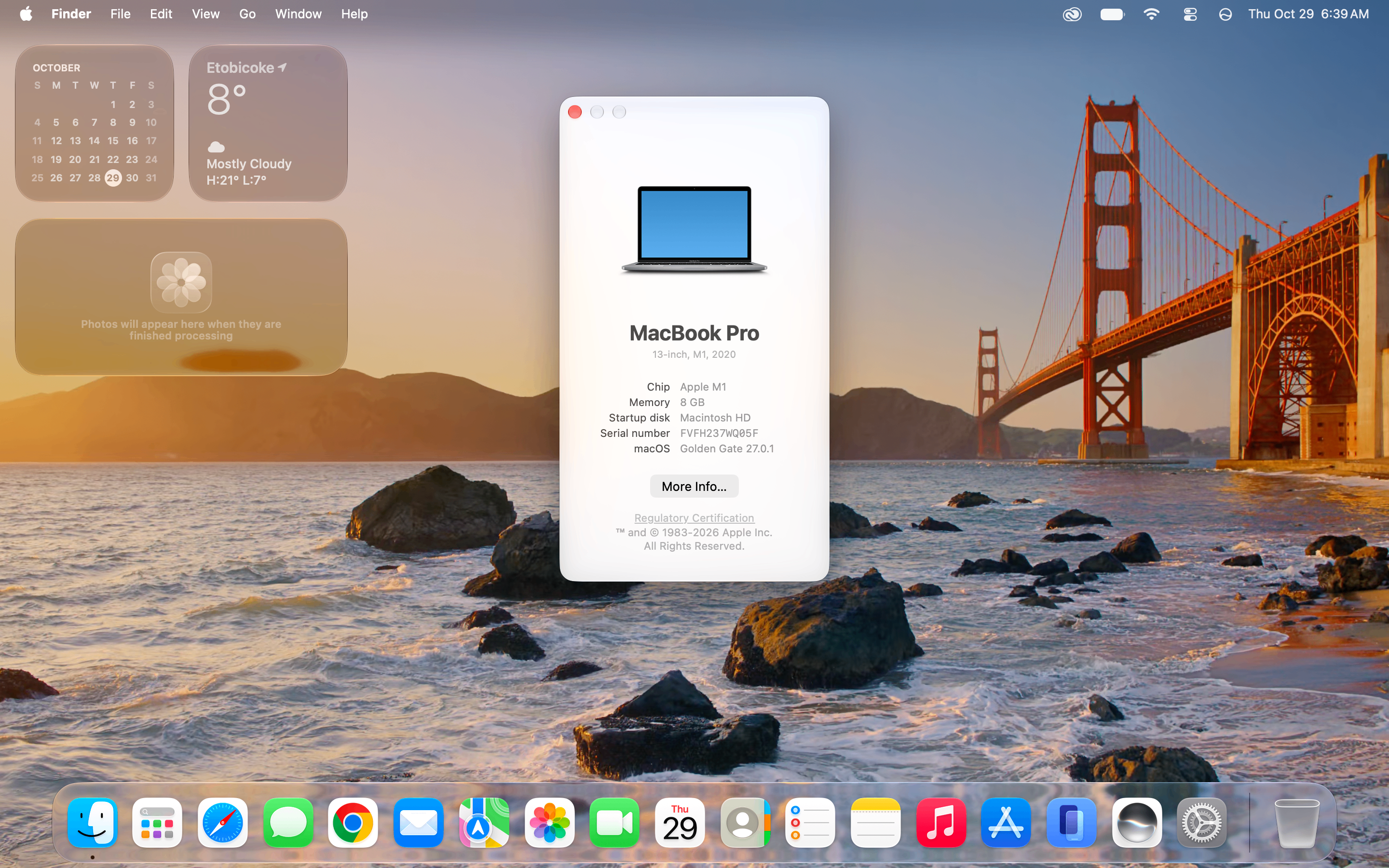Launch Music app from the Dock

click(x=941, y=823)
